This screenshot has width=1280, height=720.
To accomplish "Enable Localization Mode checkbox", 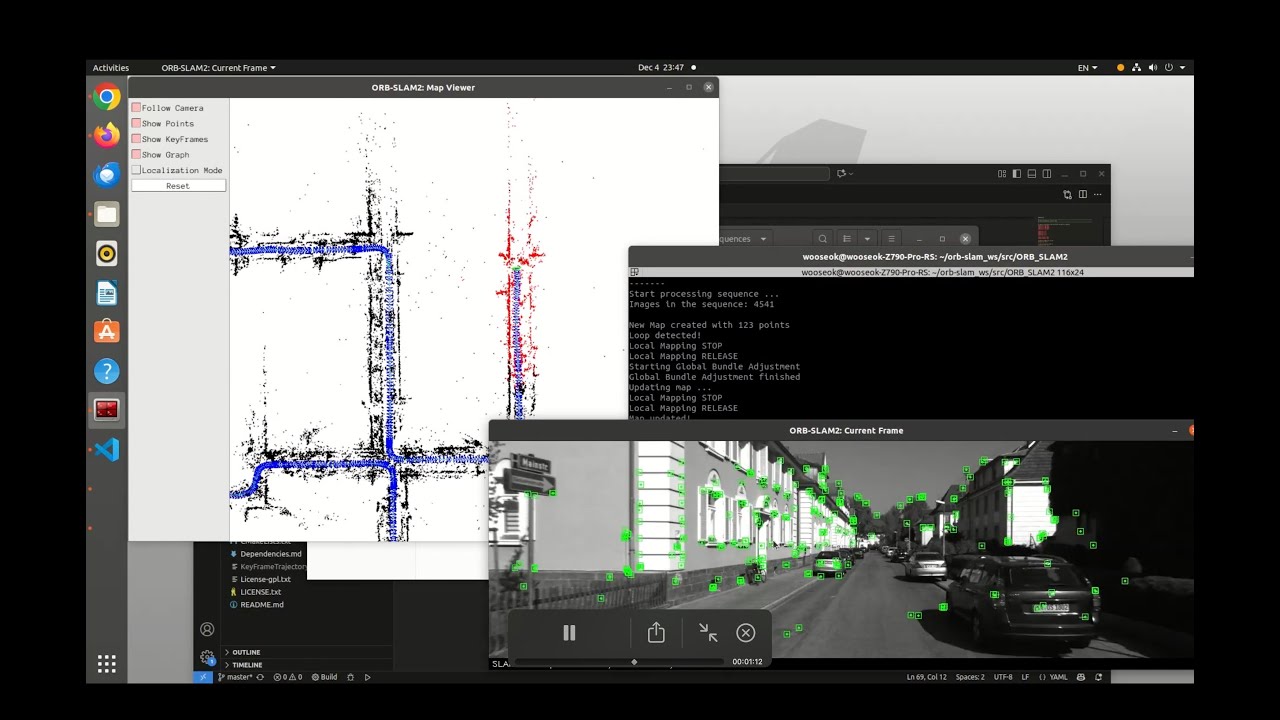I will click(136, 170).
